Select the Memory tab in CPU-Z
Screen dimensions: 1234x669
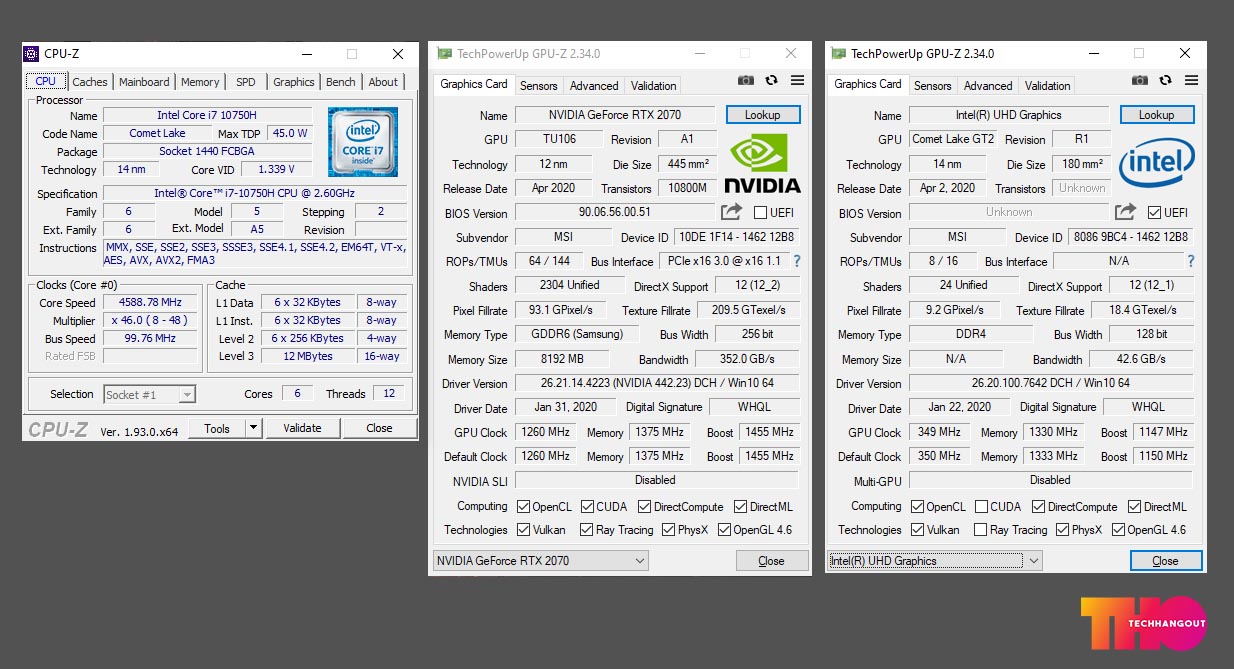click(200, 82)
